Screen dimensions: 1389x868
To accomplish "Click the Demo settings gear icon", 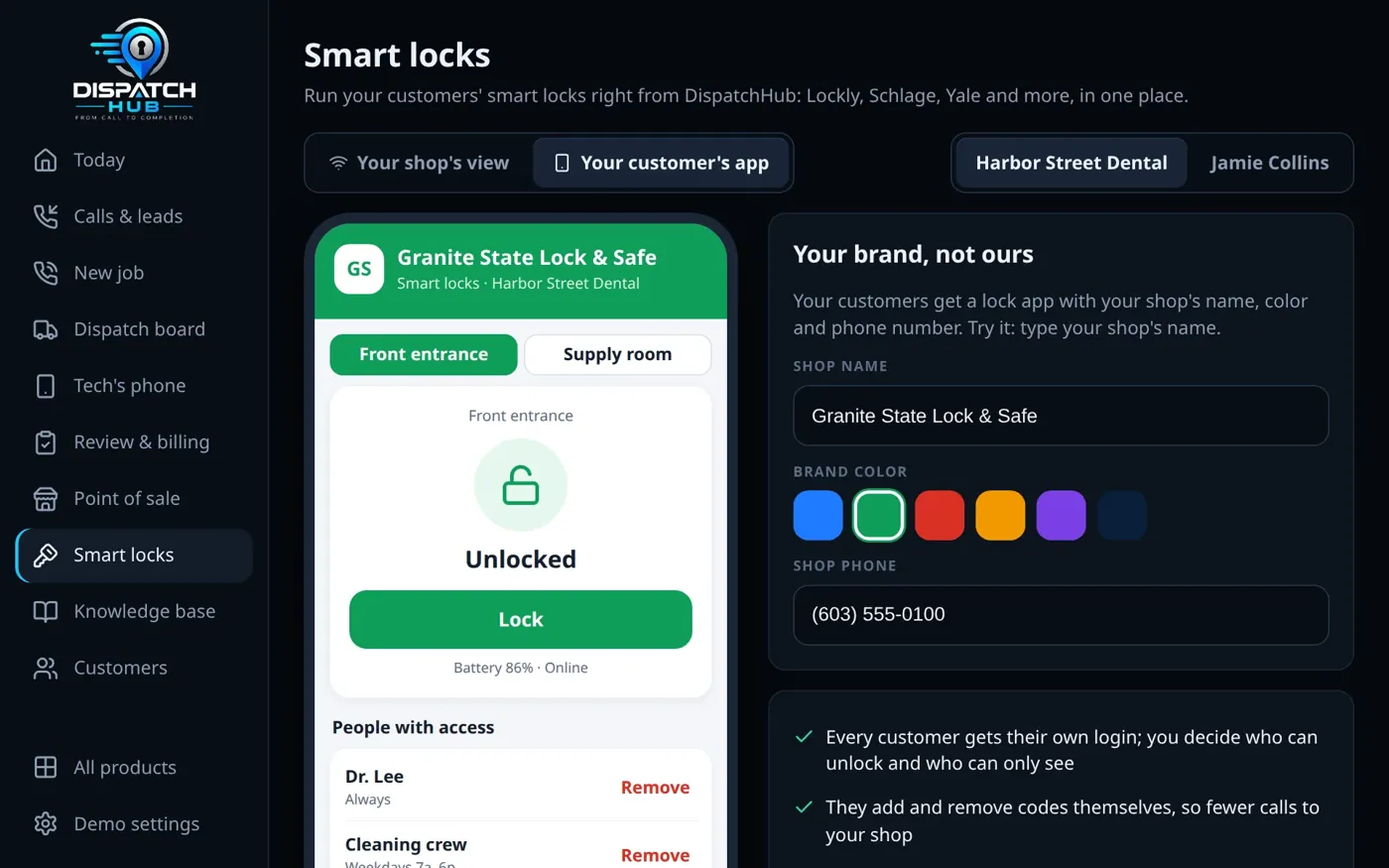I will (x=46, y=824).
